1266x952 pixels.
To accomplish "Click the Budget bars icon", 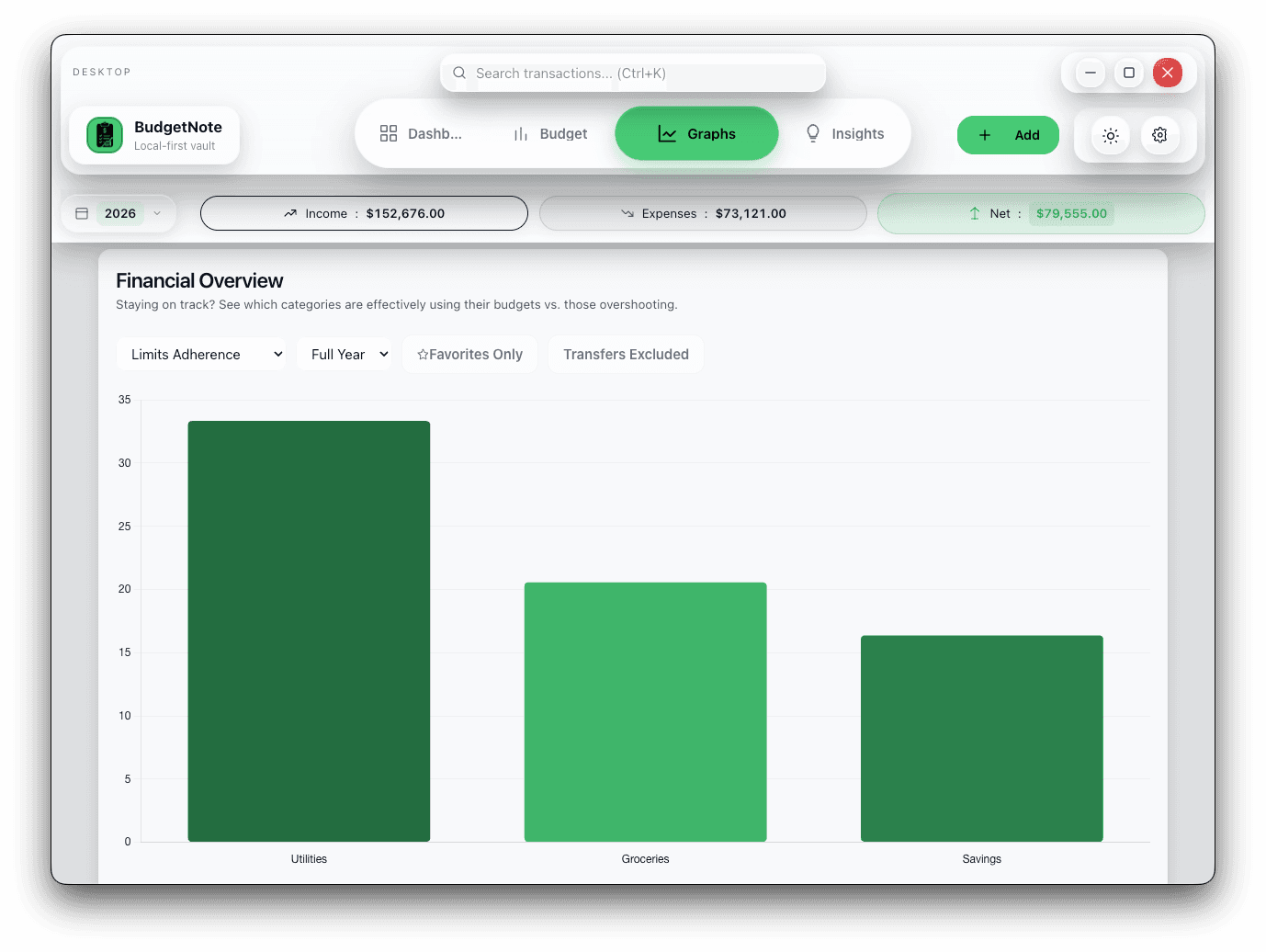I will tap(521, 134).
